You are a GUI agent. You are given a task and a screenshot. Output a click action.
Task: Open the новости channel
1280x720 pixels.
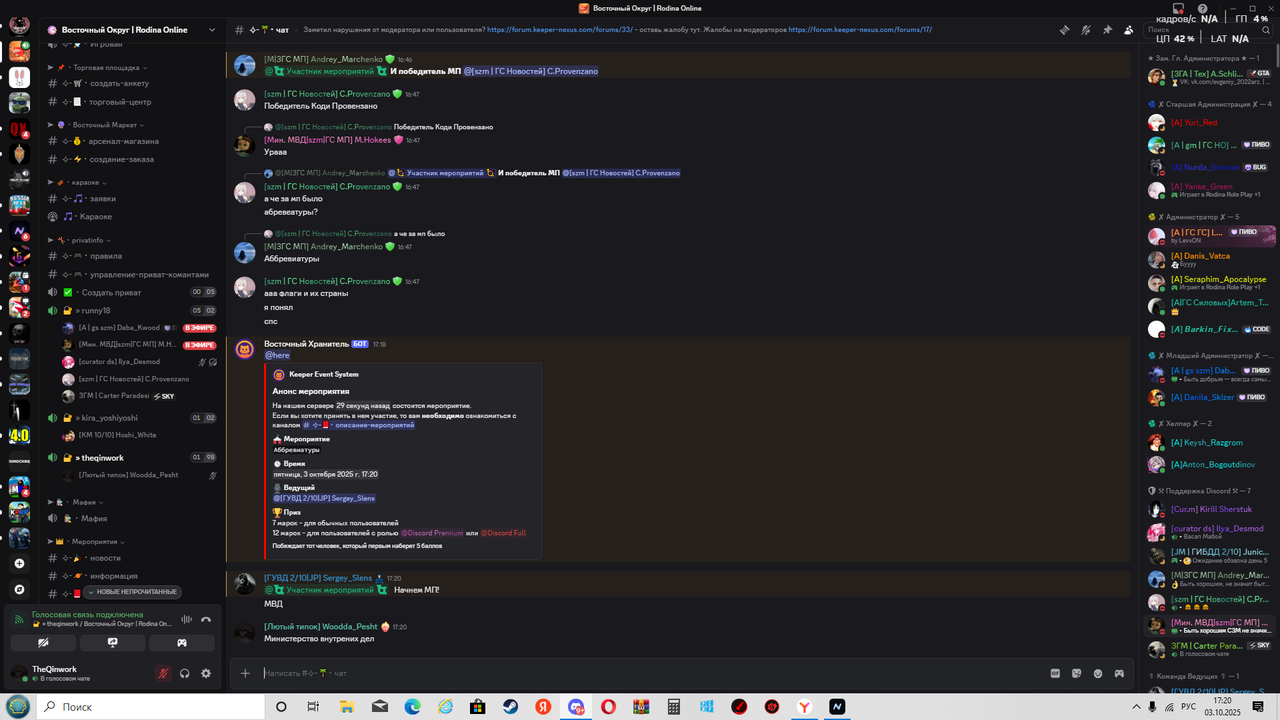pos(131,558)
